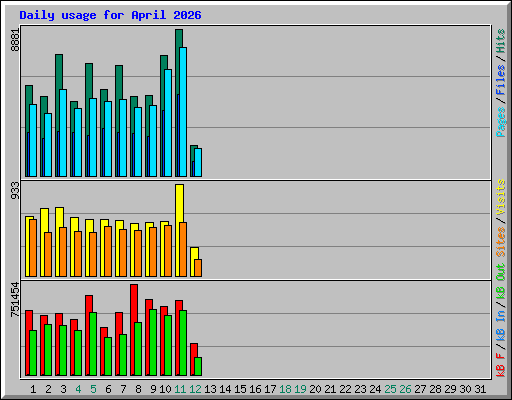
Task: Click day 30 on the axis
Action: point(465,389)
